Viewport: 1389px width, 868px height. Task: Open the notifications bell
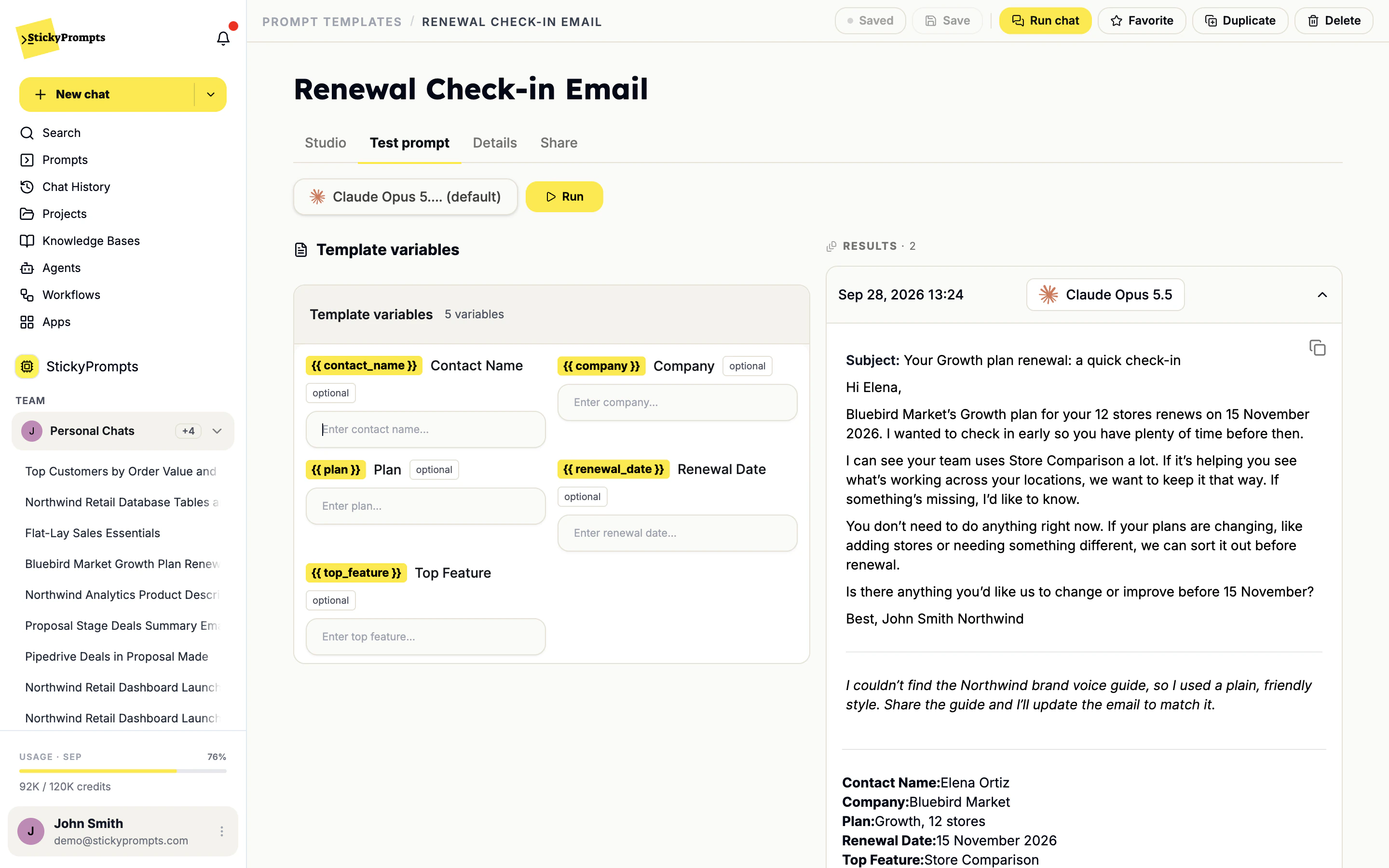point(223,38)
